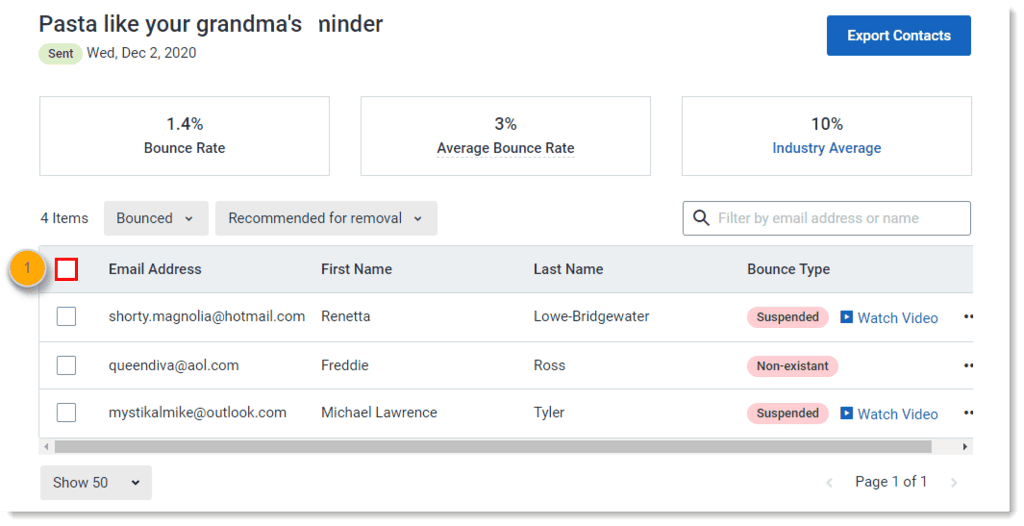Expand the Bounced filter dropdown

tap(155, 218)
